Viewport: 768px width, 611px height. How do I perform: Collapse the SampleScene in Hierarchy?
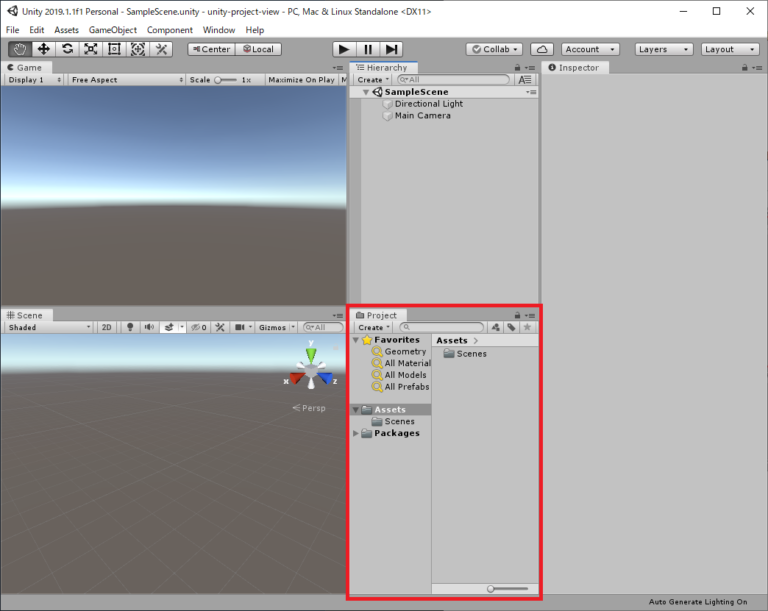[x=365, y=92]
